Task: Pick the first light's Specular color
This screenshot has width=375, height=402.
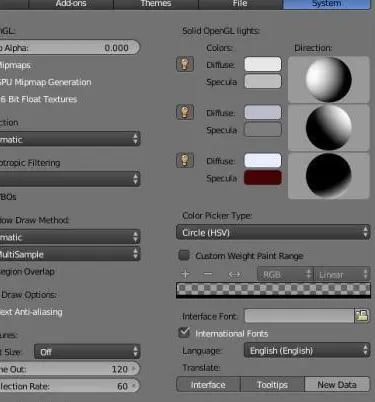Action: [x=263, y=81]
